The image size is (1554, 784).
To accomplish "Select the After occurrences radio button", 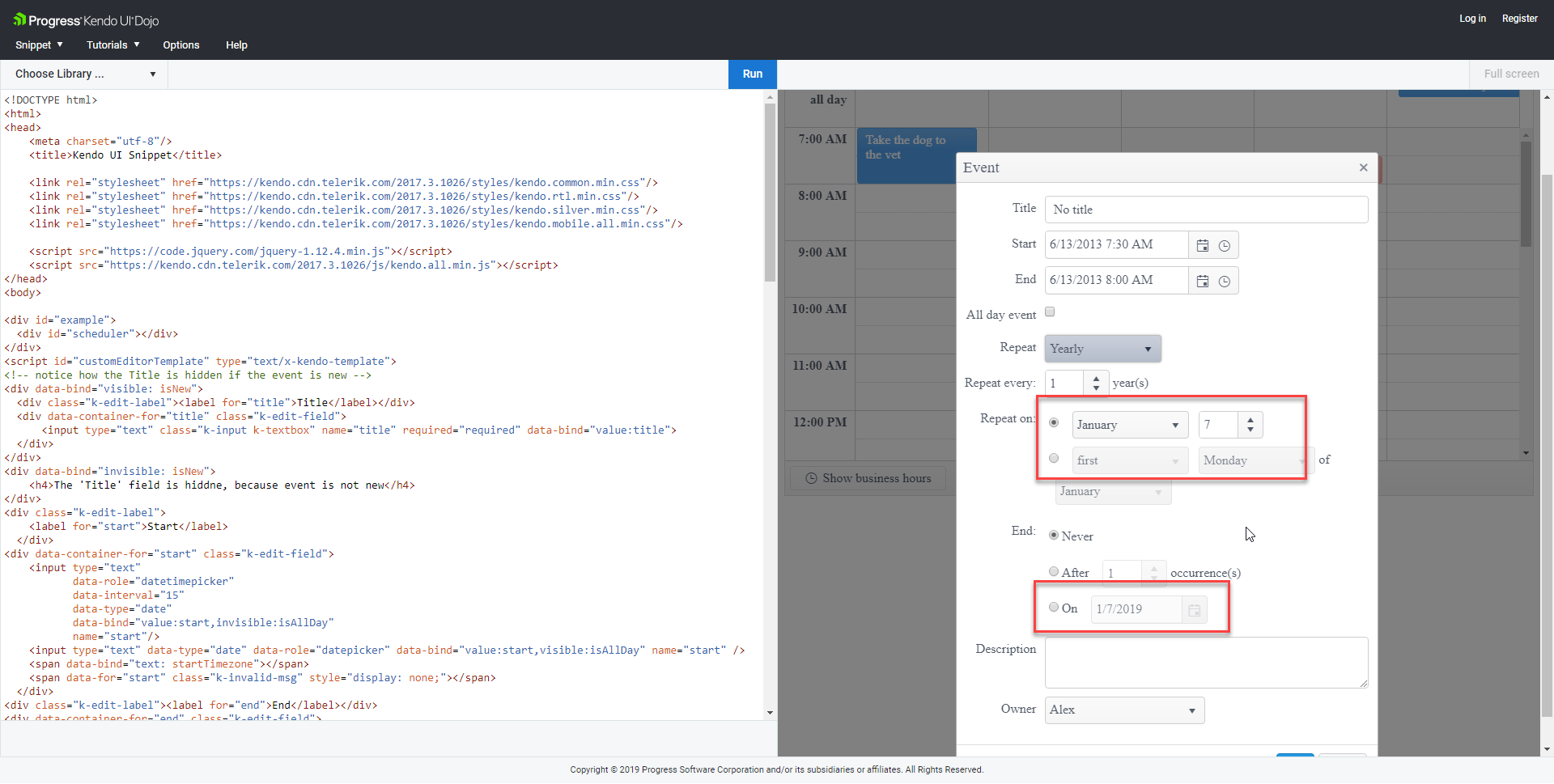I will (x=1054, y=571).
